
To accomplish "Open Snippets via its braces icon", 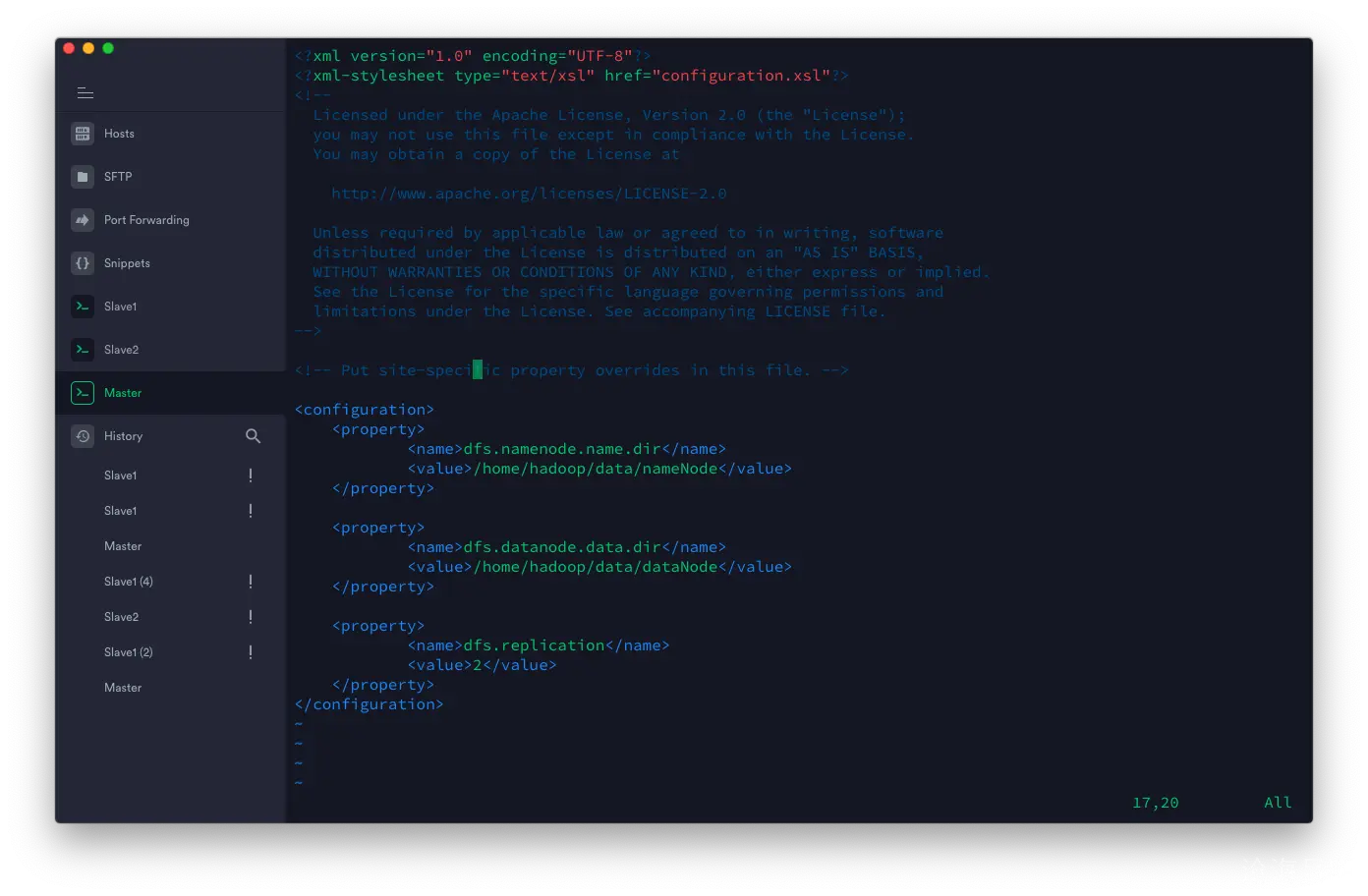I will [83, 263].
